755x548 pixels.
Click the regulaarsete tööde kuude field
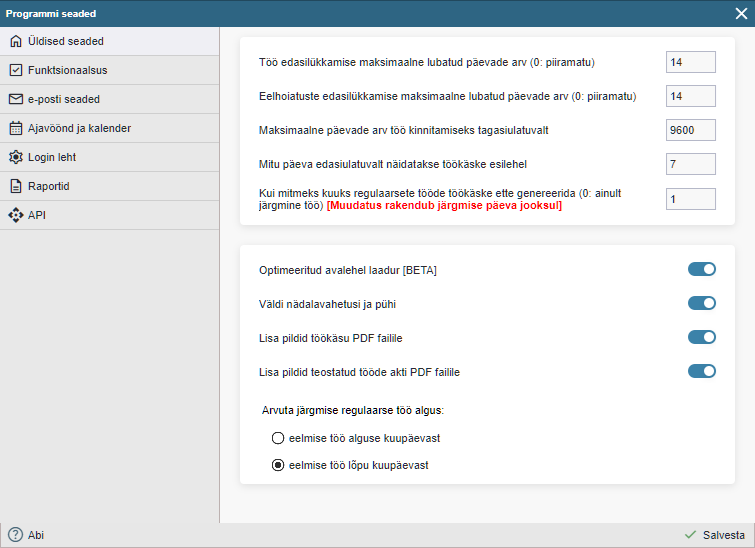tap(690, 199)
